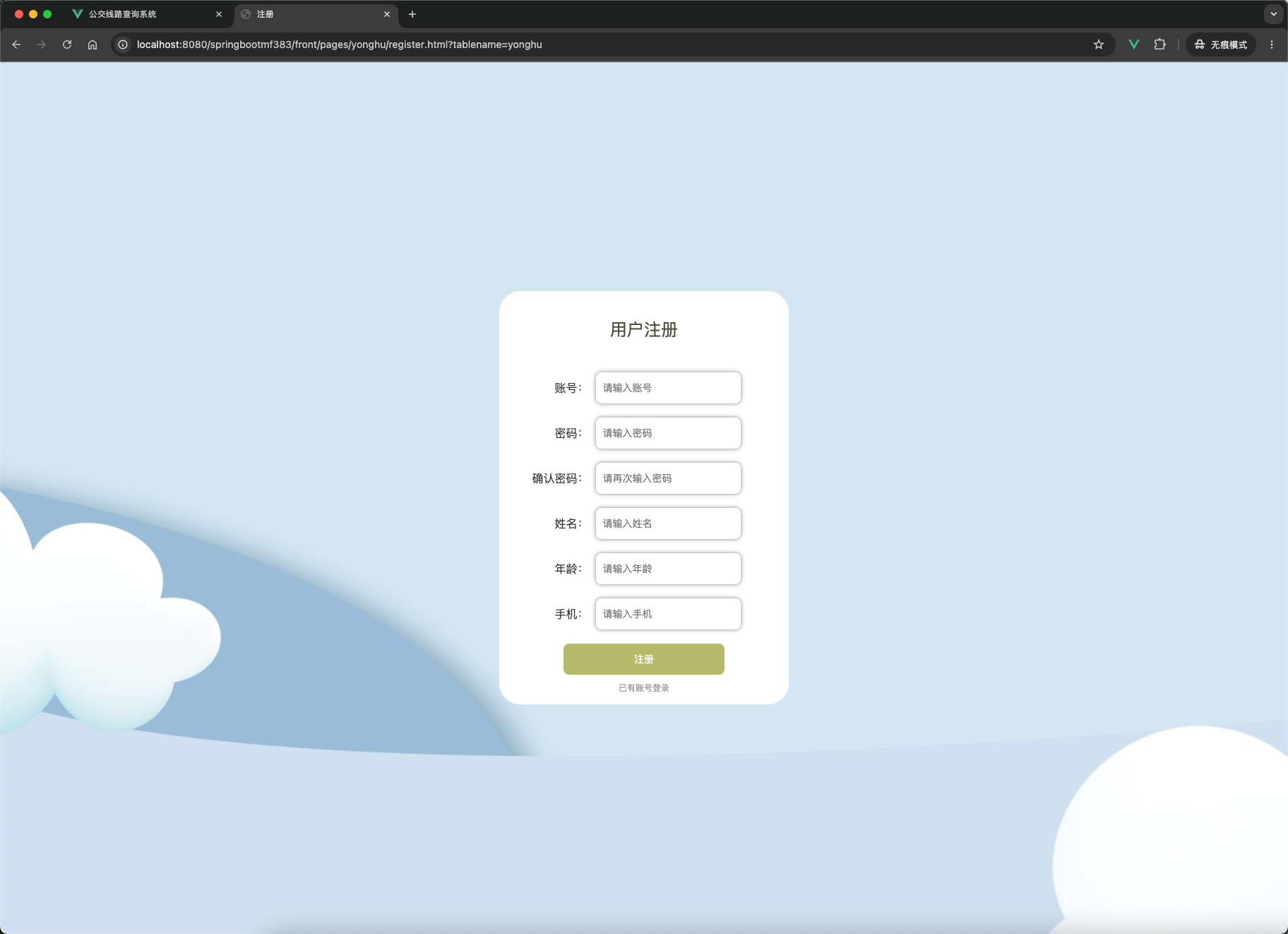Focus the 请输入年龄 input field

click(668, 569)
